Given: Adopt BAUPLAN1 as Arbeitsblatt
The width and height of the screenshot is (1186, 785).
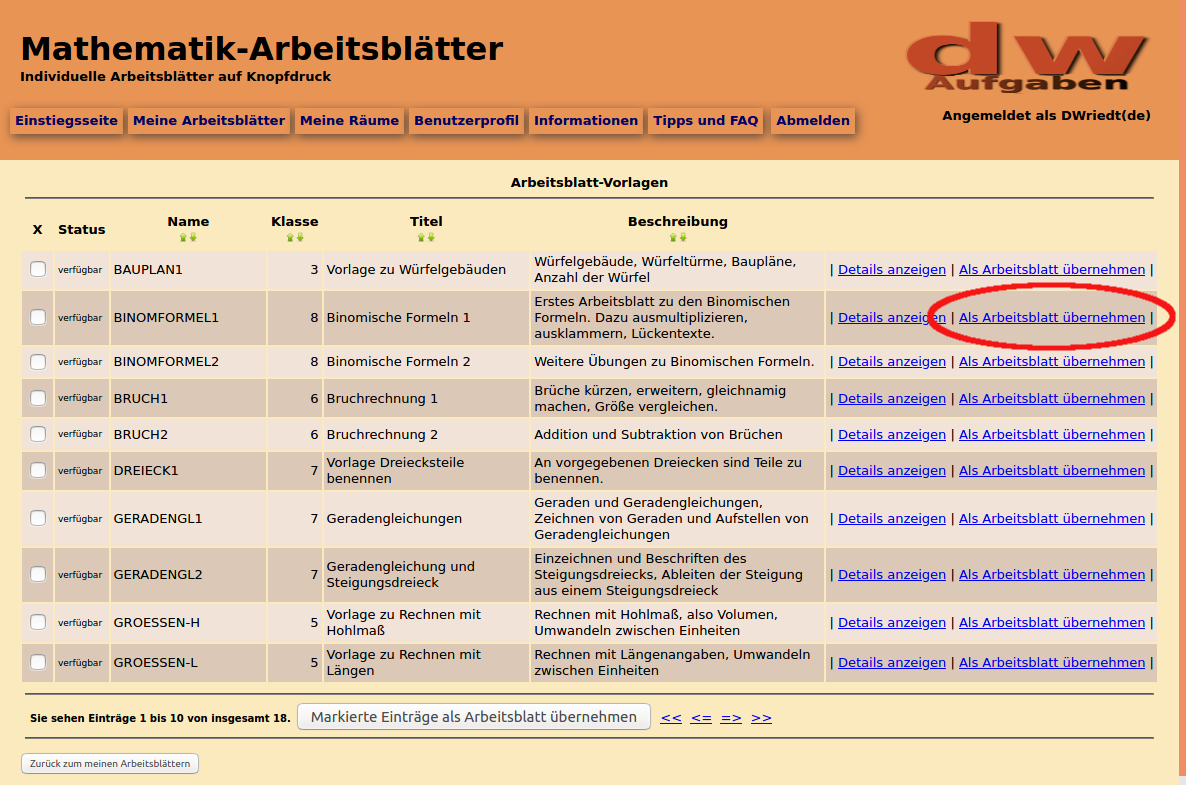Looking at the screenshot, I should (1052, 269).
